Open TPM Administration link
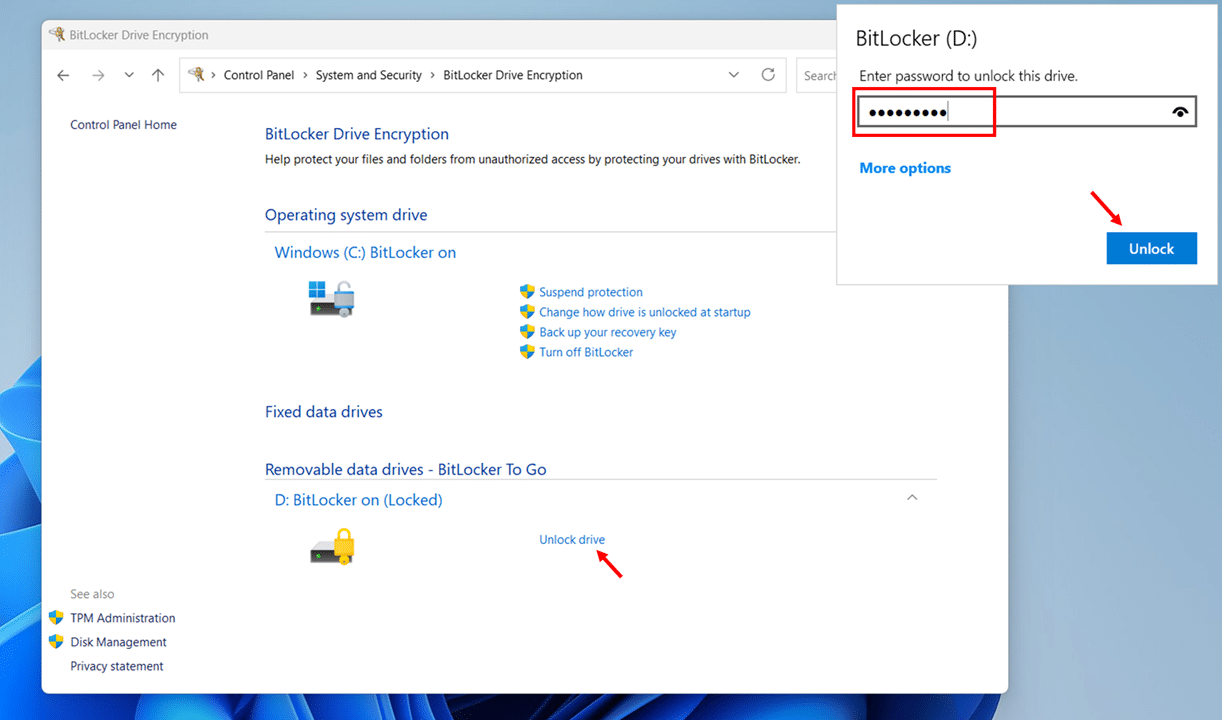The image size is (1222, 720). coord(122,618)
